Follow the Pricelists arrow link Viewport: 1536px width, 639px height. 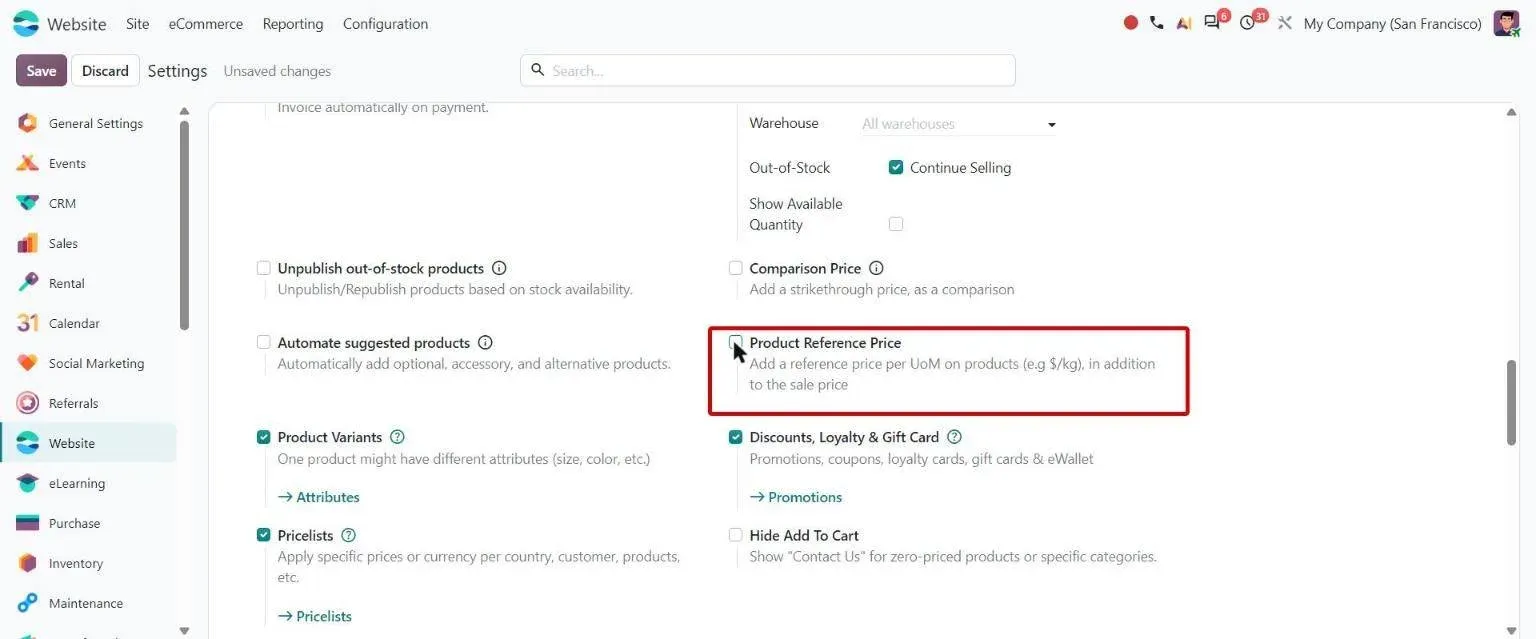[314, 616]
